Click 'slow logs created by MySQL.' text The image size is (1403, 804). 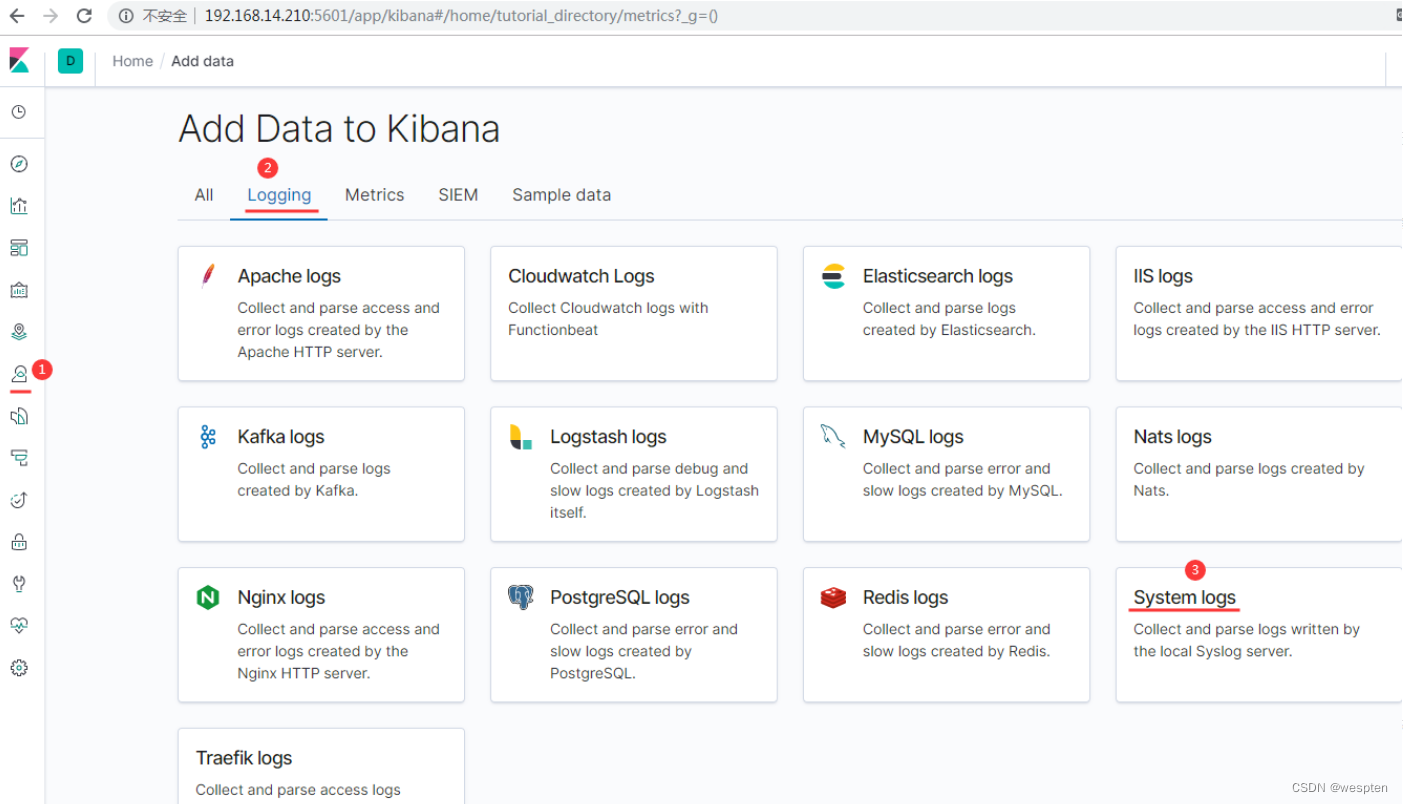pyautogui.click(x=962, y=491)
